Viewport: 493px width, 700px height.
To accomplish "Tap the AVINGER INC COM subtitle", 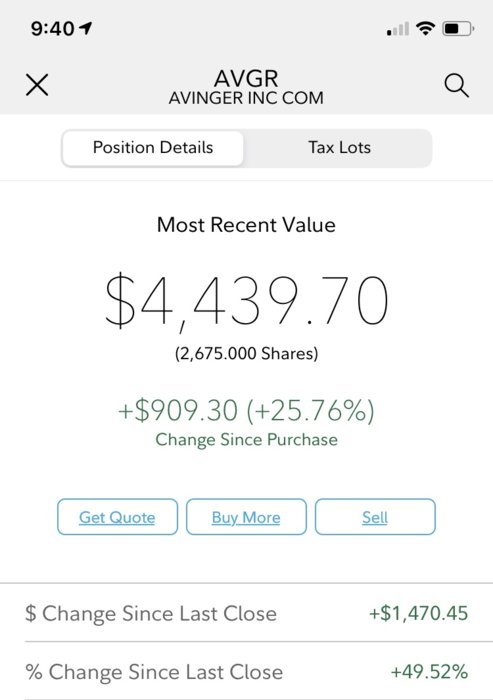I will (246, 98).
